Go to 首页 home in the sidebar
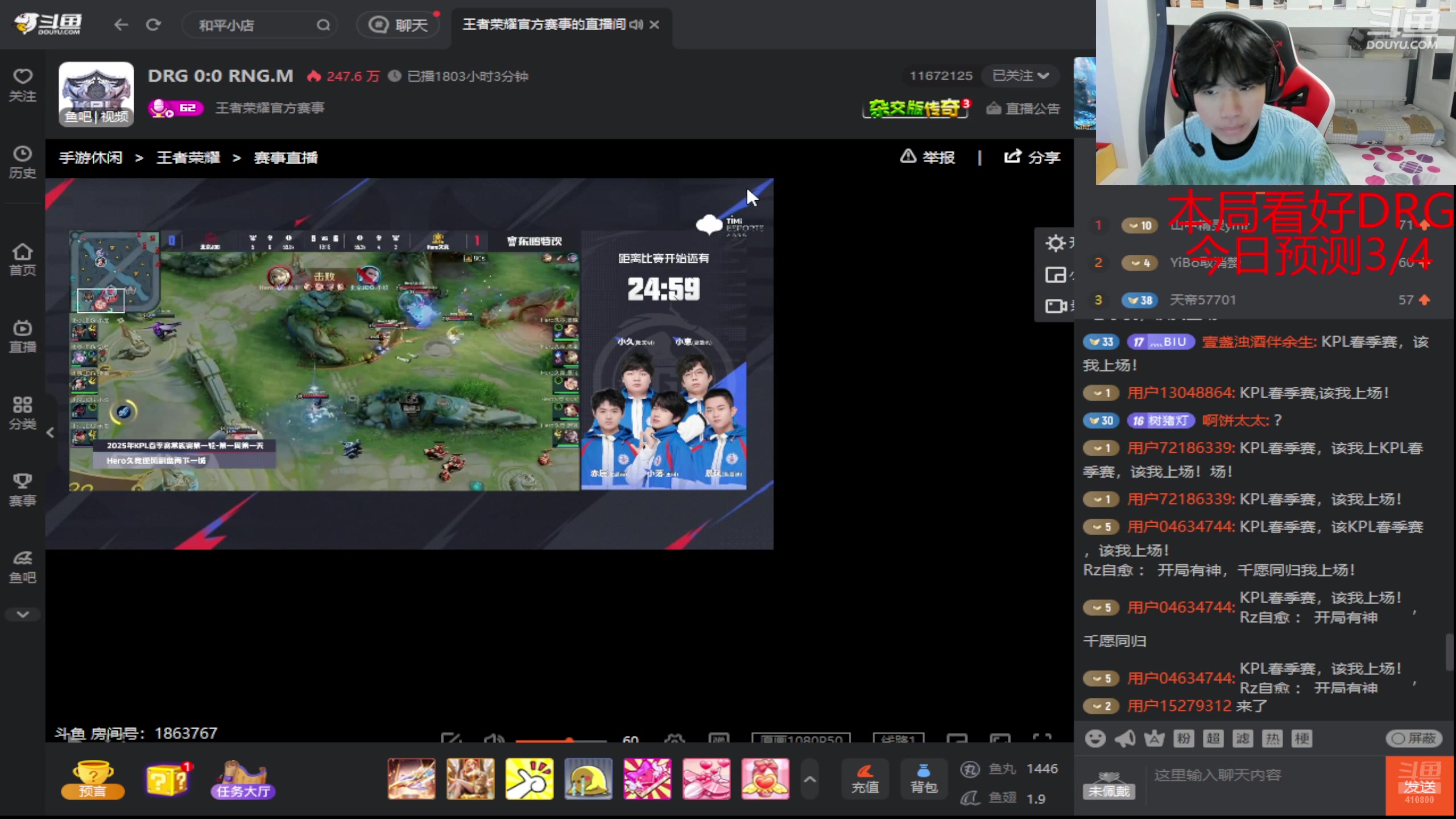The height and width of the screenshot is (819, 1456). point(23,259)
